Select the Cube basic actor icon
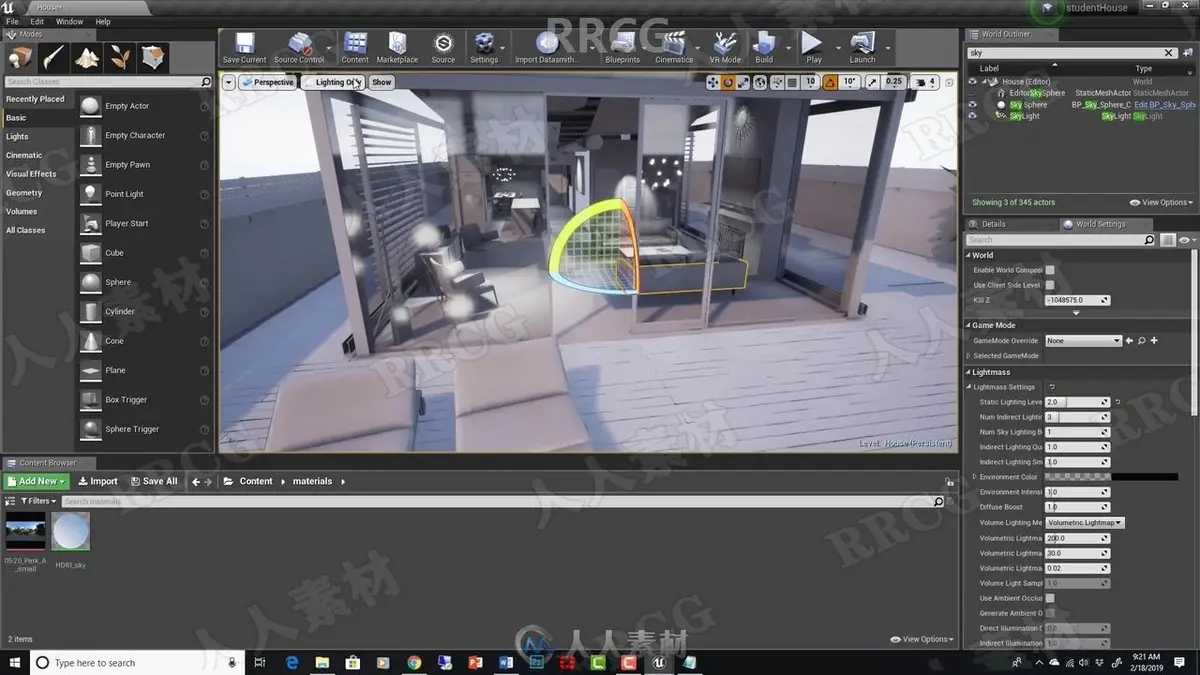 point(90,253)
